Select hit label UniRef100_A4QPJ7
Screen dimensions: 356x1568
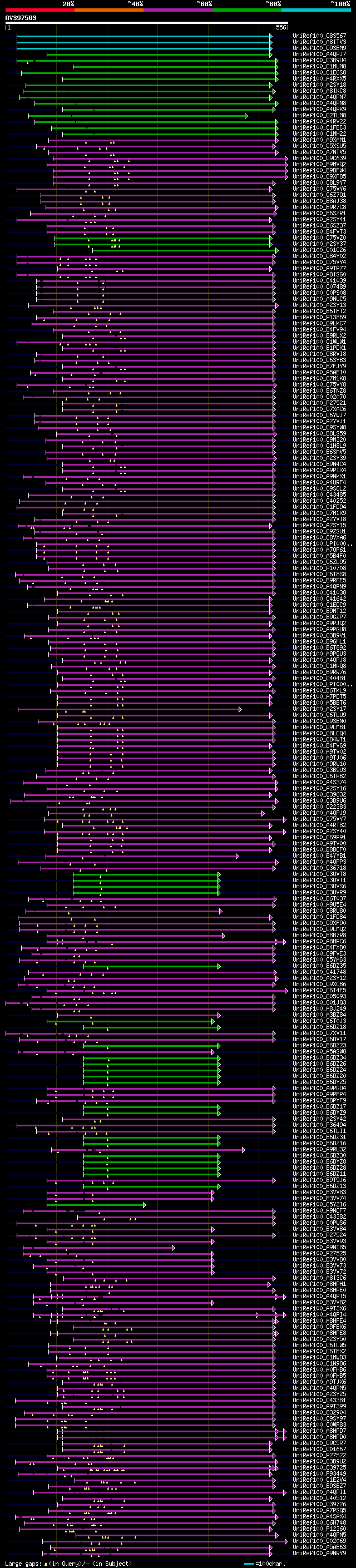[x=319, y=54]
